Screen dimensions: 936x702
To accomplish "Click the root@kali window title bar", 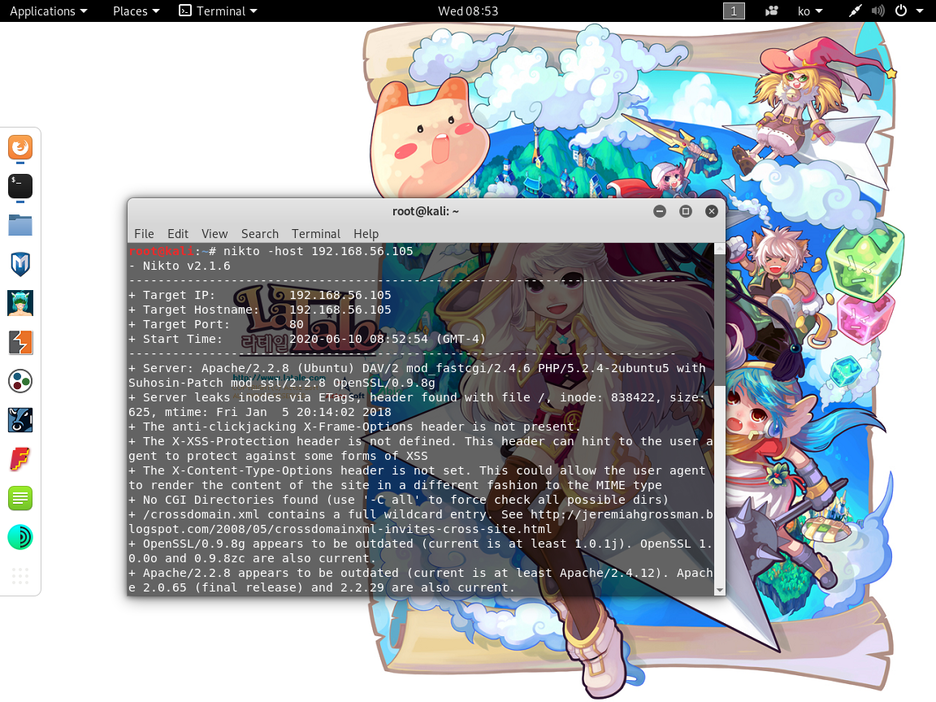I will [426, 211].
